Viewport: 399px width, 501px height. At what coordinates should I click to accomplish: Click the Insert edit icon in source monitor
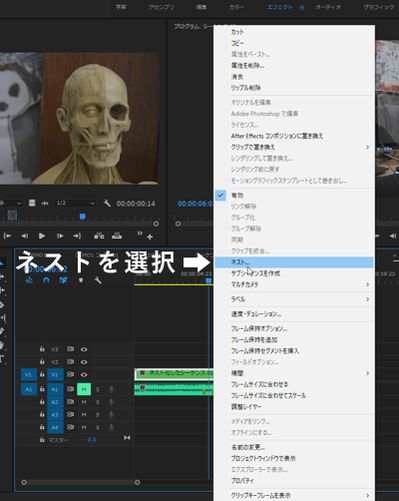click(x=99, y=236)
